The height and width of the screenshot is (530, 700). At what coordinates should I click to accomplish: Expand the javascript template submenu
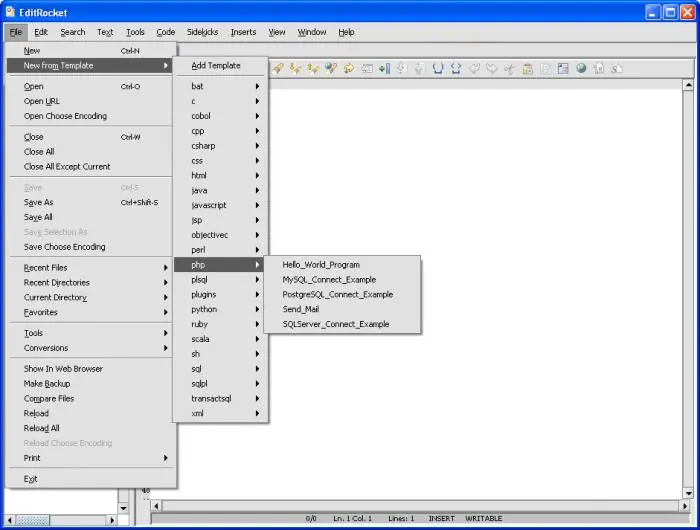pos(221,205)
